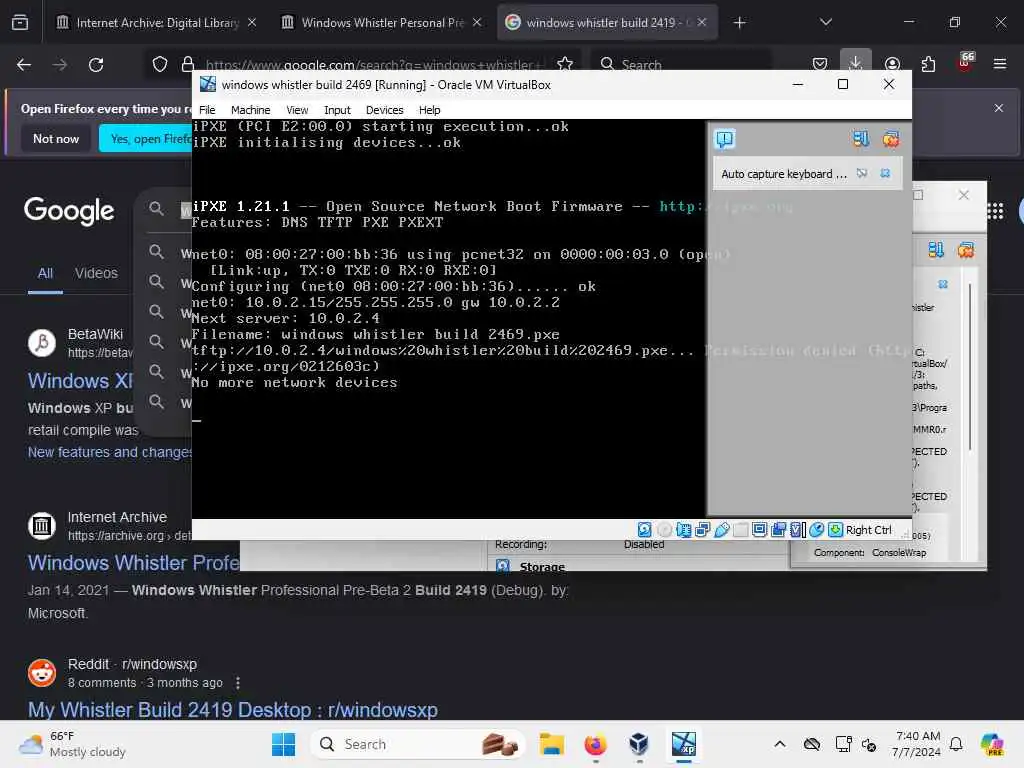Open the File menu in the VM window

tap(207, 110)
